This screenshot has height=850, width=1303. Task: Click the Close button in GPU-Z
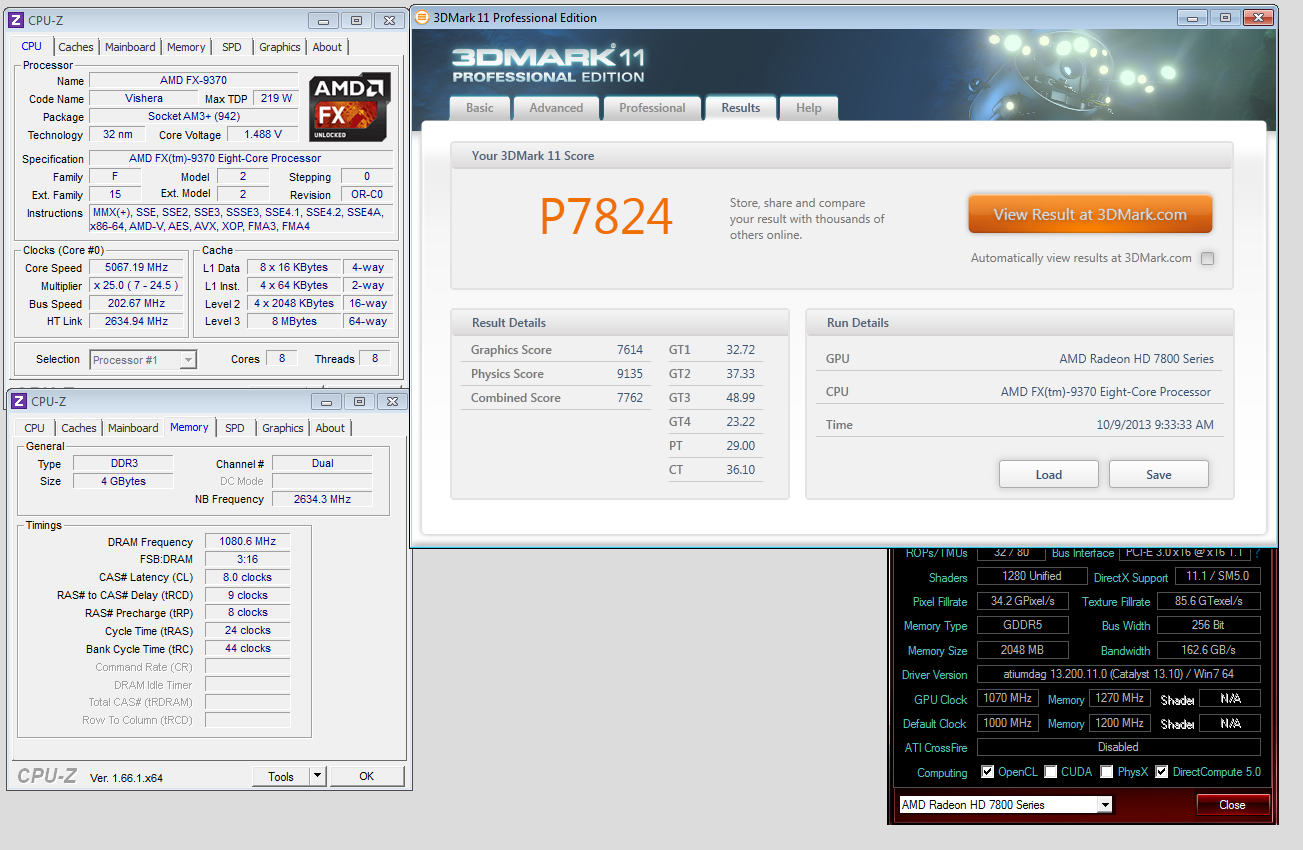[1233, 805]
